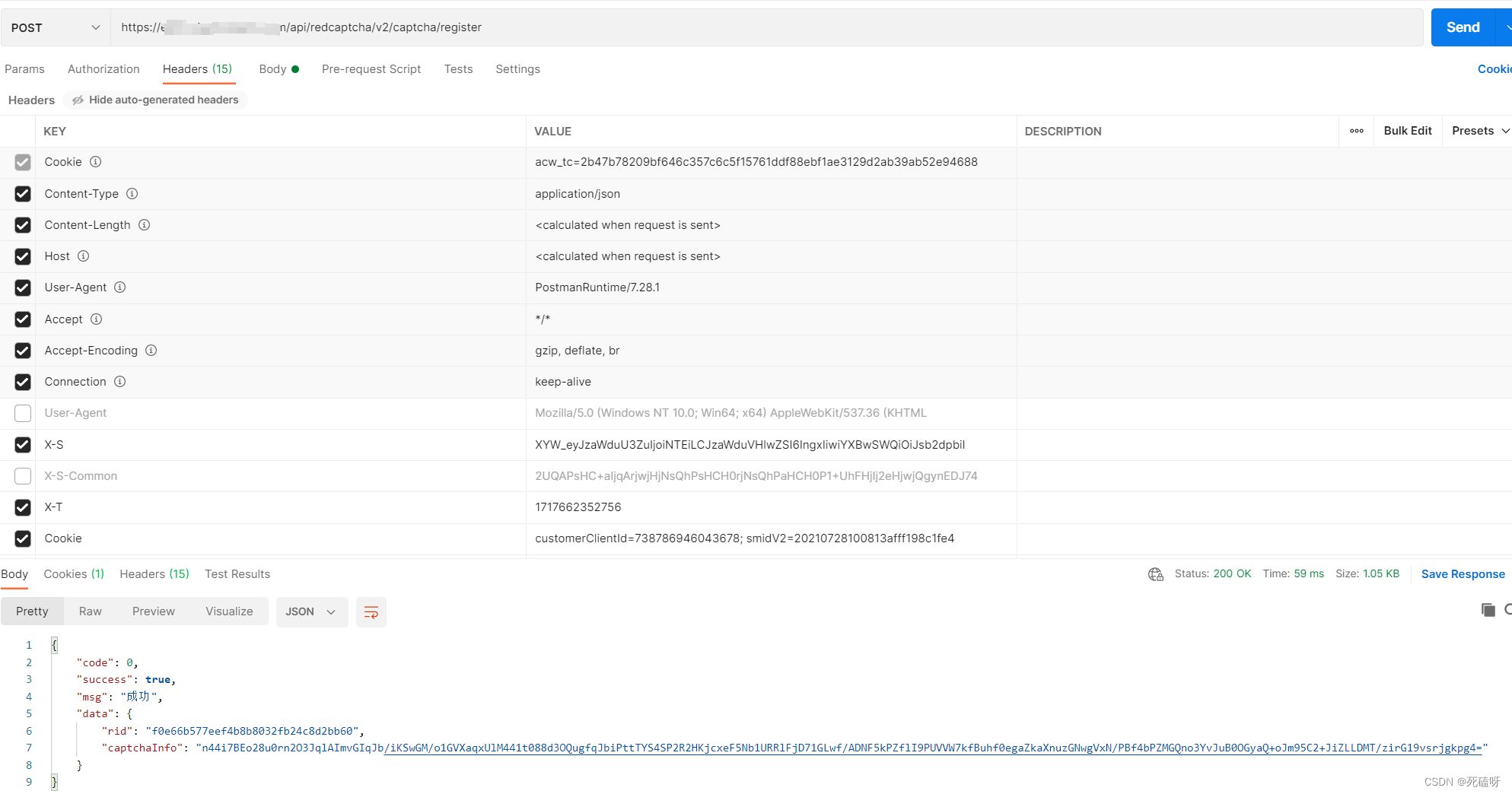
Task: Click the wrap lines icon in response toolbar
Action: click(x=371, y=612)
